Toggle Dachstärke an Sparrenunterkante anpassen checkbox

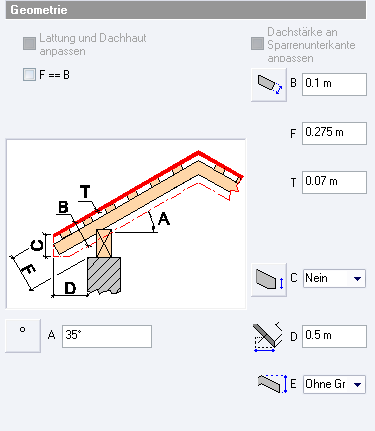pos(257,44)
